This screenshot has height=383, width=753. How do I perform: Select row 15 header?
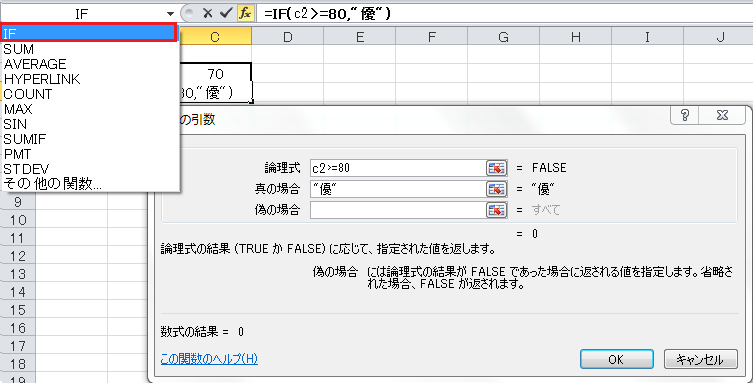(18, 310)
